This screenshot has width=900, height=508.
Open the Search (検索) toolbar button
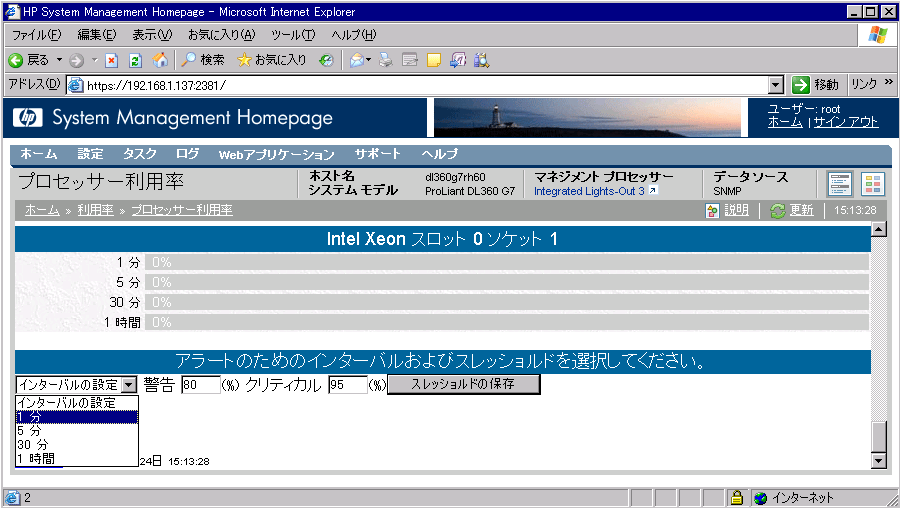pyautogui.click(x=203, y=60)
